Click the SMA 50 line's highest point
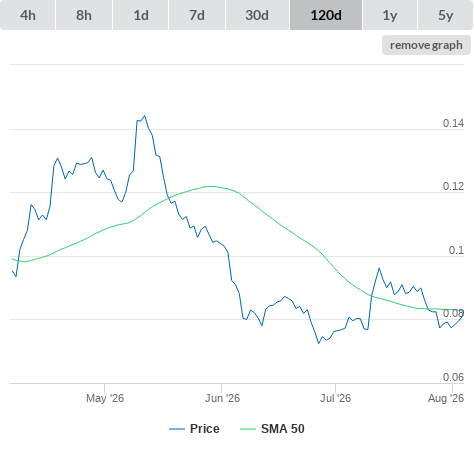474x455 pixels. pyautogui.click(x=211, y=186)
